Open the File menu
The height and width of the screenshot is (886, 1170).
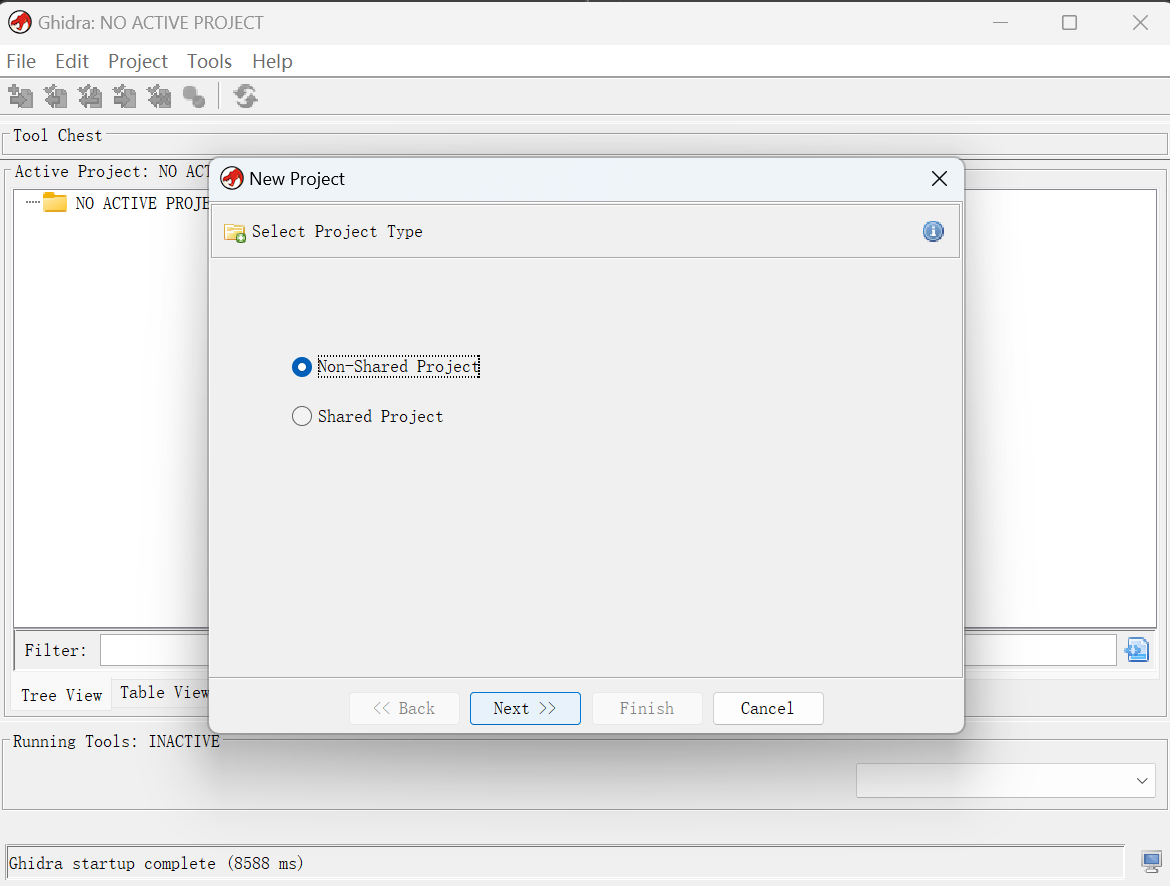tap(21, 61)
